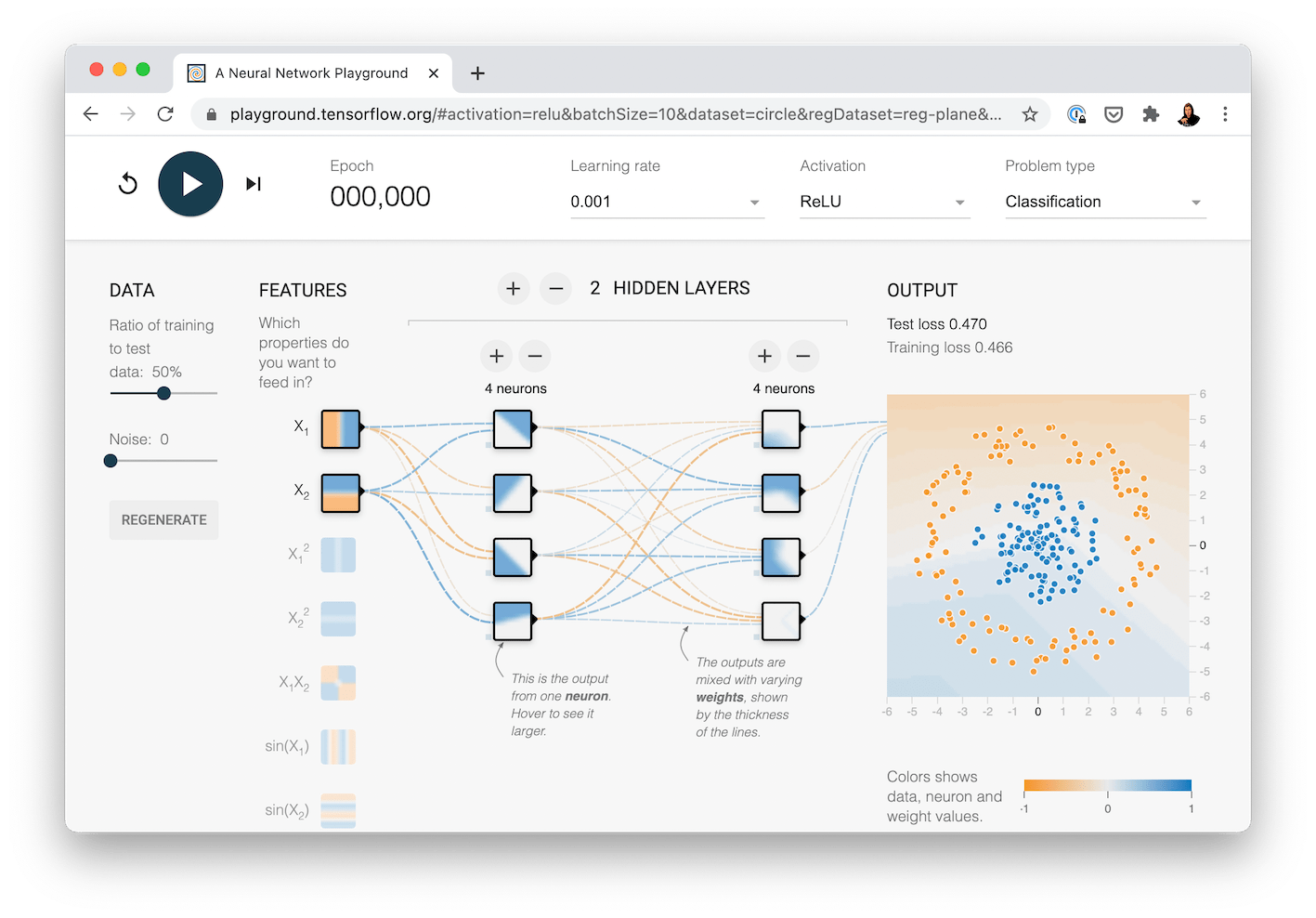Activate the X2² feature input
The height and width of the screenshot is (918, 1316).
pos(338,619)
